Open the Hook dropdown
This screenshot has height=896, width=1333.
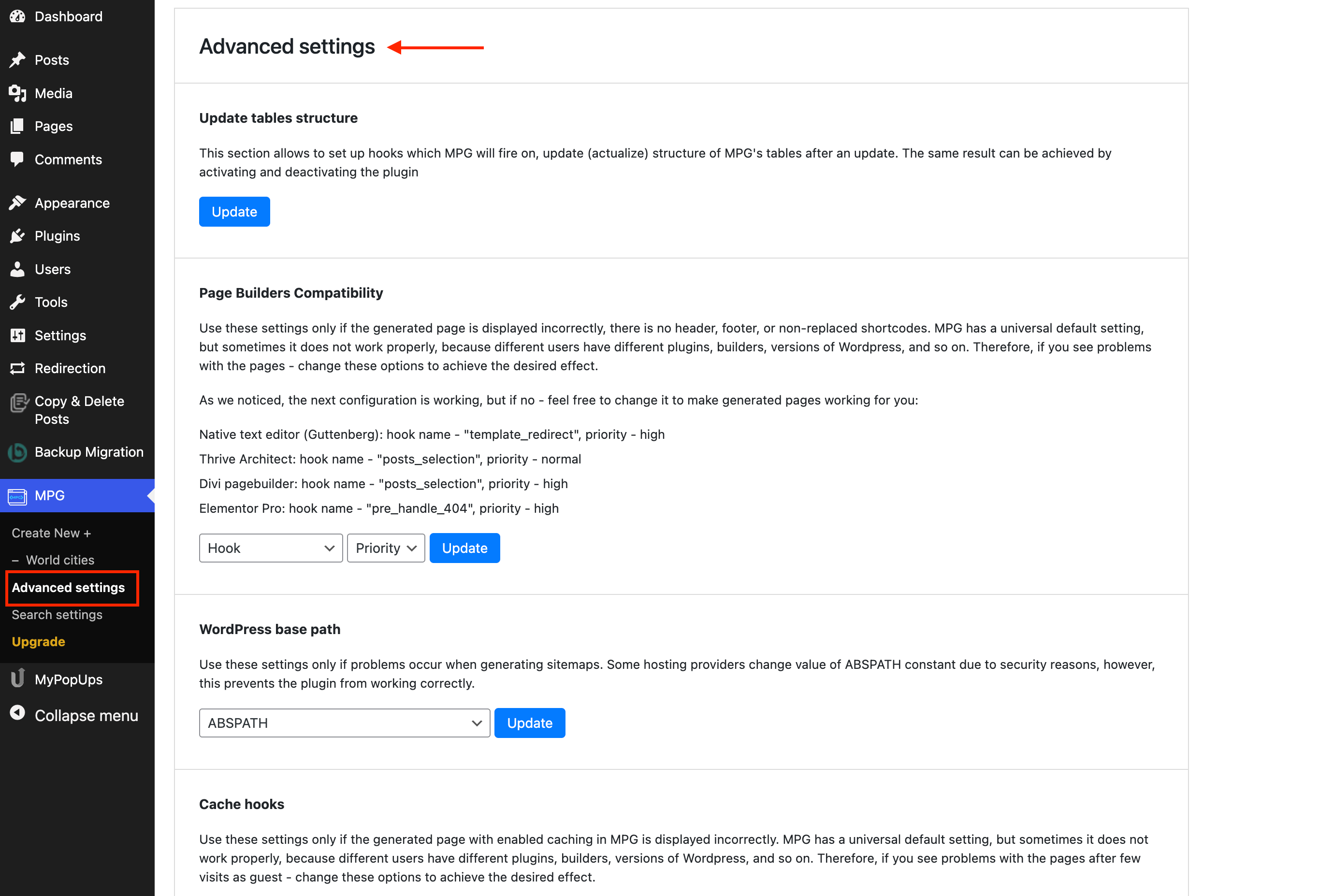(x=270, y=548)
